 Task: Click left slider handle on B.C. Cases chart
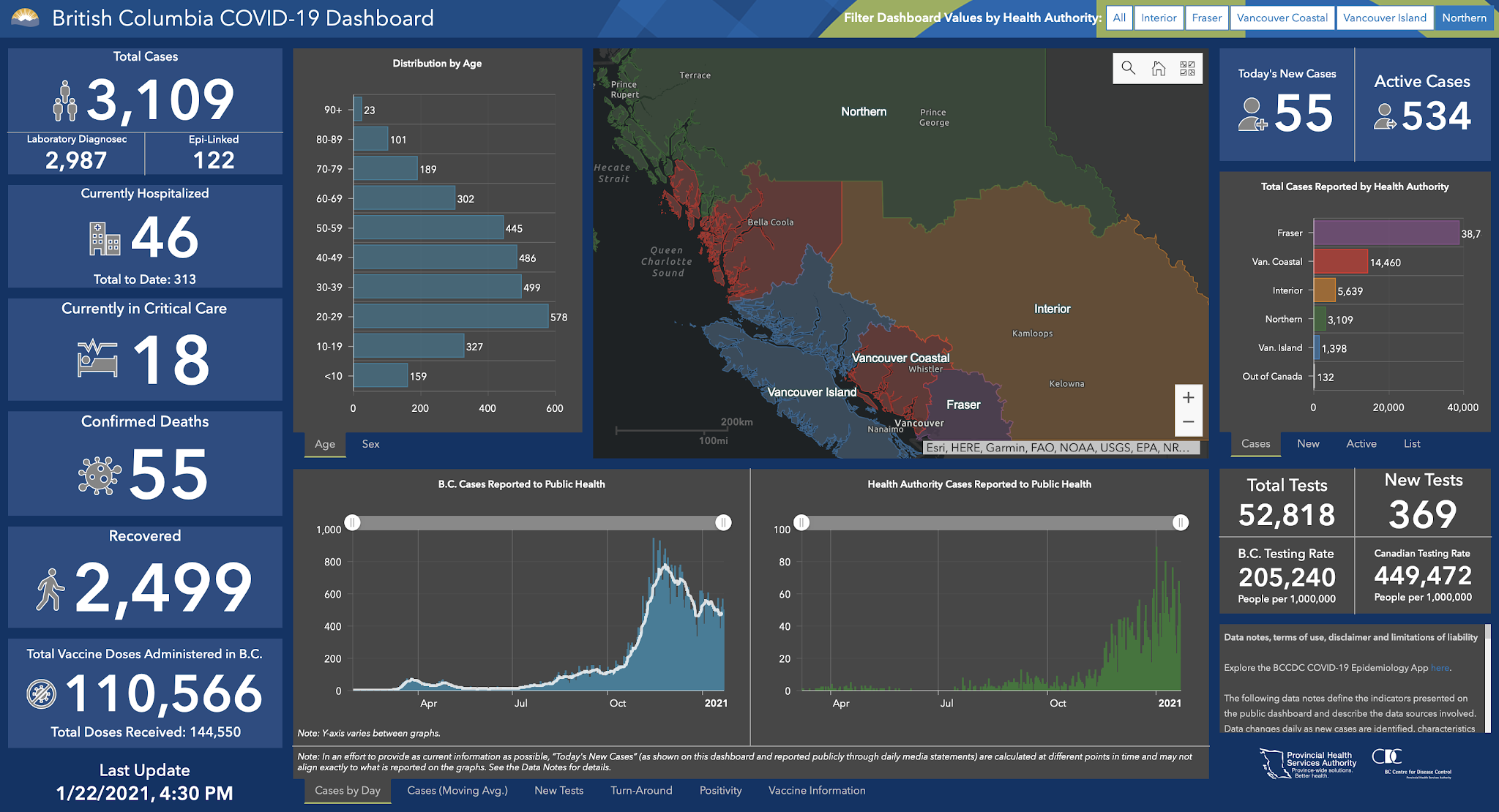pyautogui.click(x=353, y=522)
